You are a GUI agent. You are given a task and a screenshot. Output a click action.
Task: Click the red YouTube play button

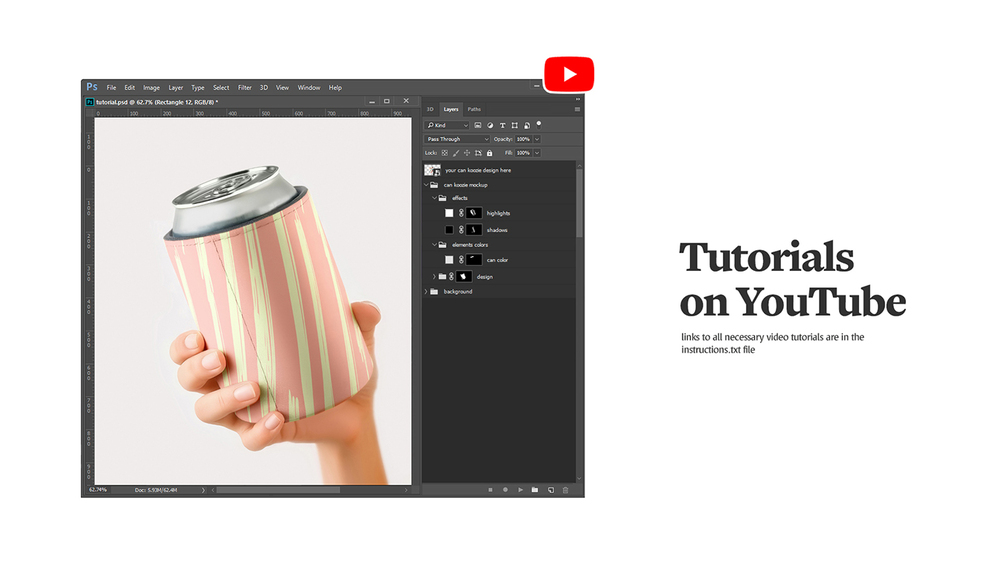point(569,74)
